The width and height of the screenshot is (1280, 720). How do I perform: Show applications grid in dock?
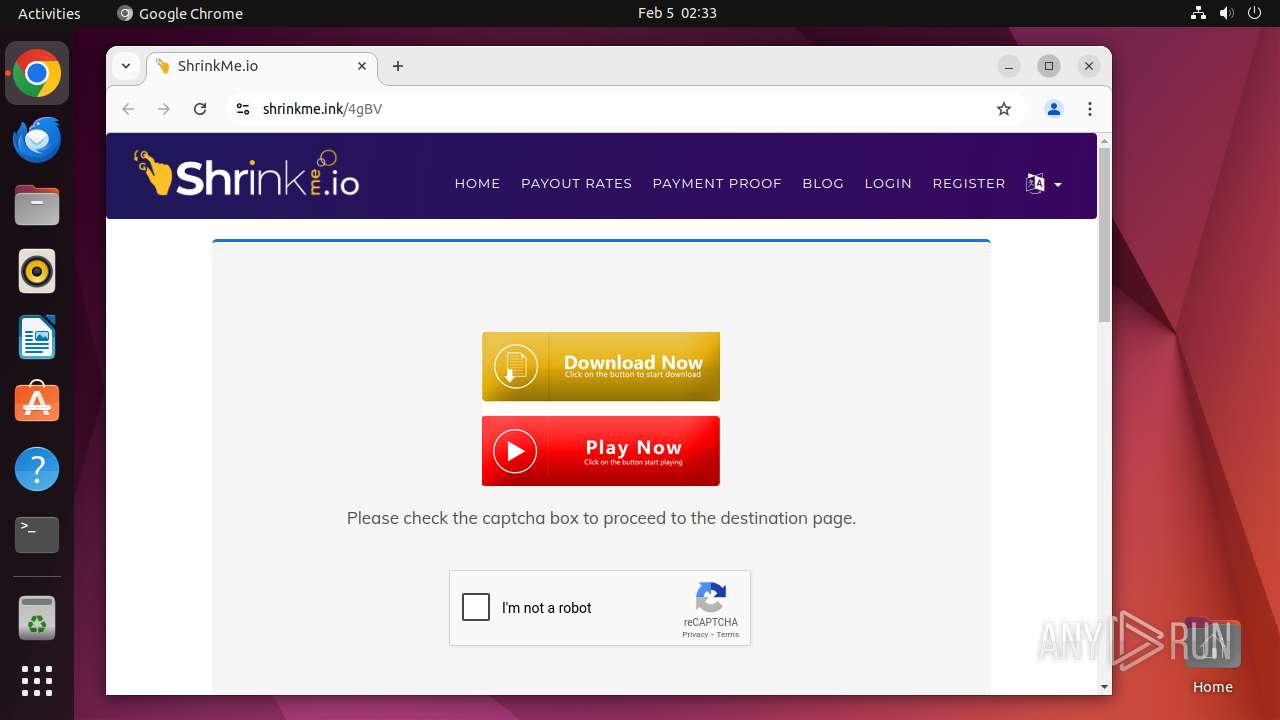[37, 681]
